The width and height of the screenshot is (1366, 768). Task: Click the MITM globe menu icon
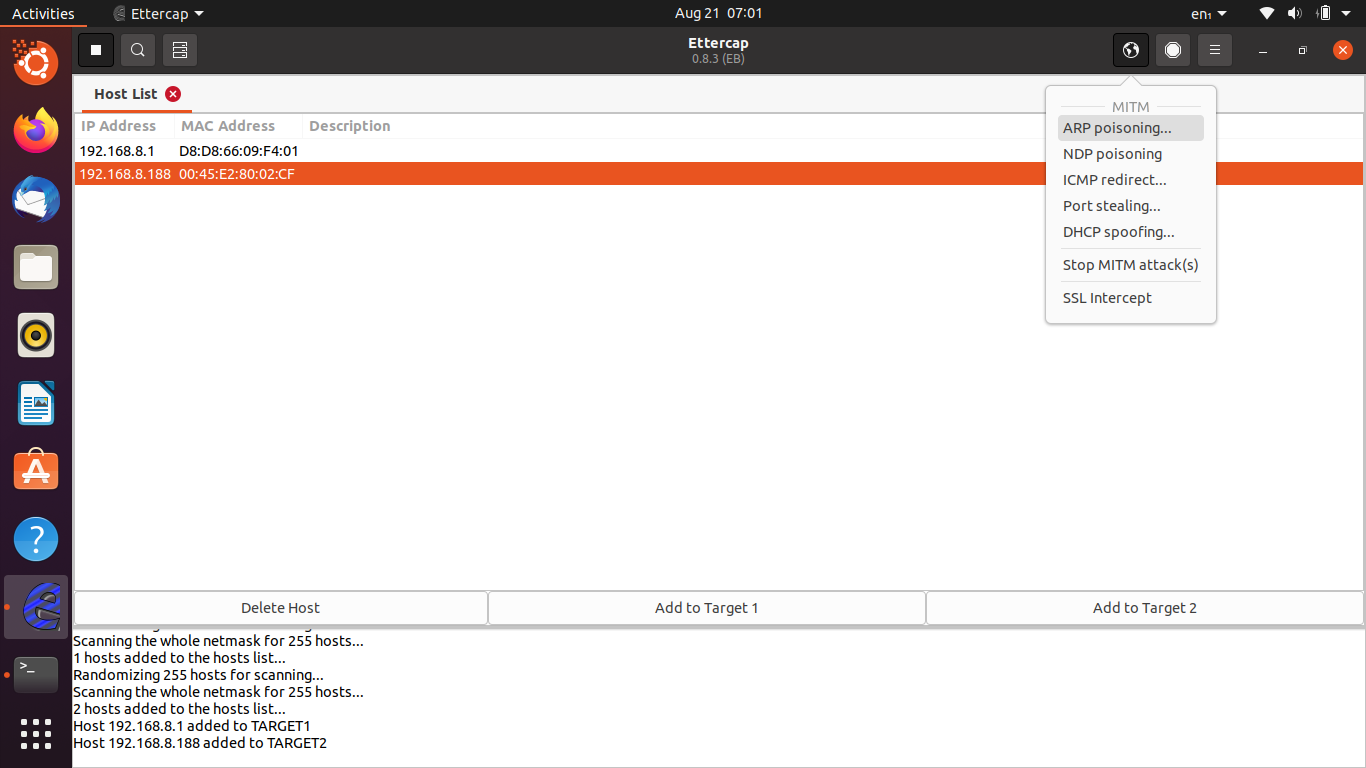point(1131,50)
